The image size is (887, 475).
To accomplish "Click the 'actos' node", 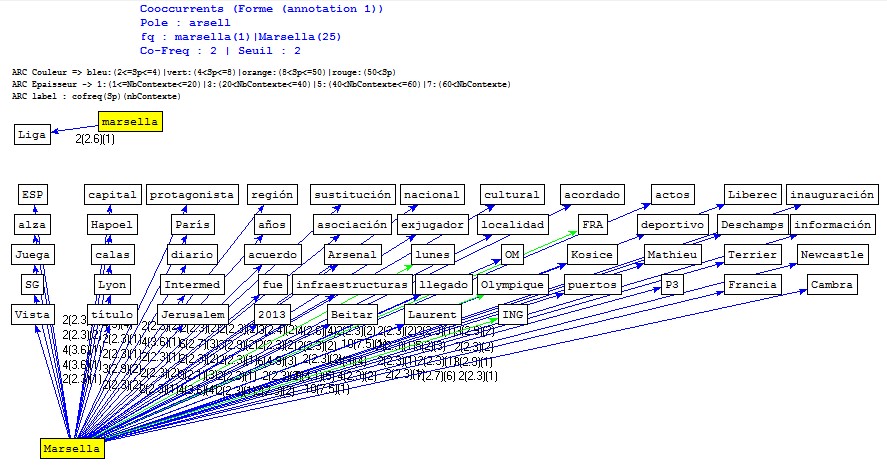I will [672, 195].
